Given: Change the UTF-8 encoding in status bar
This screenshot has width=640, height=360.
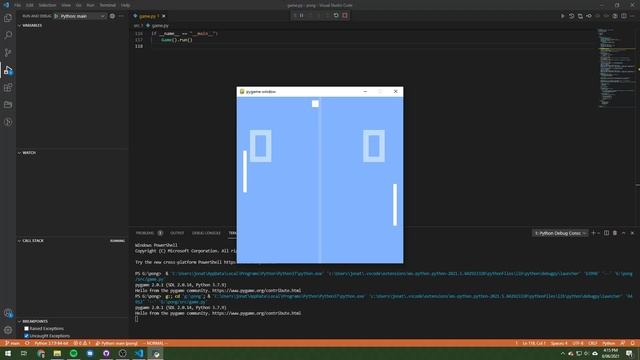Looking at the screenshot, I should [578, 343].
